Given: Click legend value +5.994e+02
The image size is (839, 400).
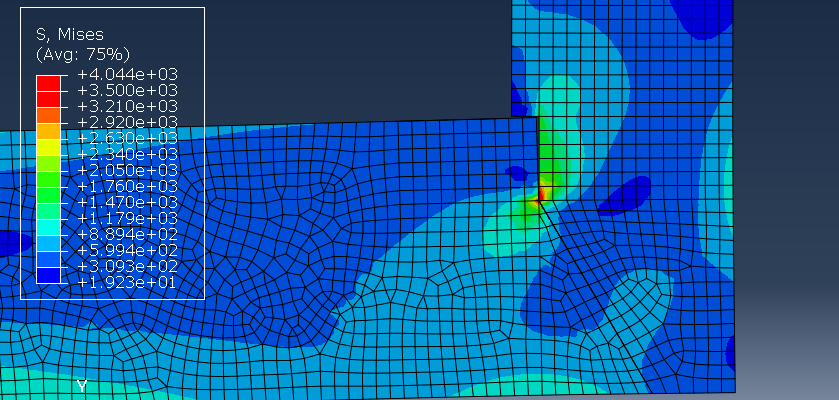Looking at the screenshot, I should point(127,250).
